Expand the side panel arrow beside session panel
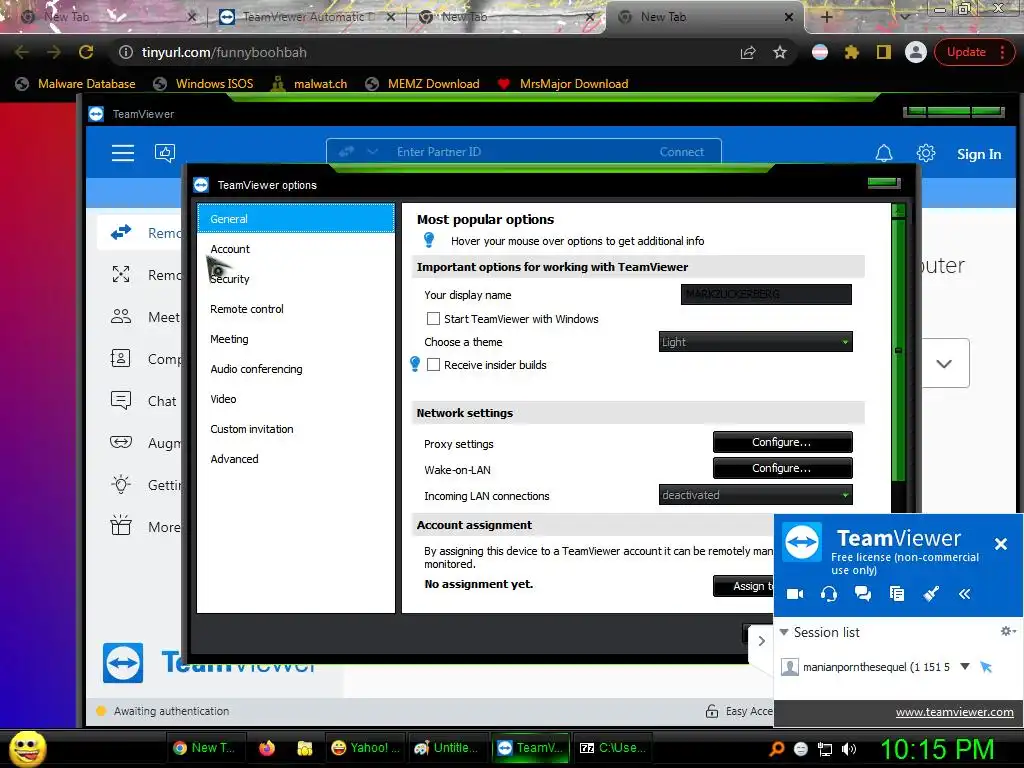The height and width of the screenshot is (768, 1024). click(x=761, y=641)
